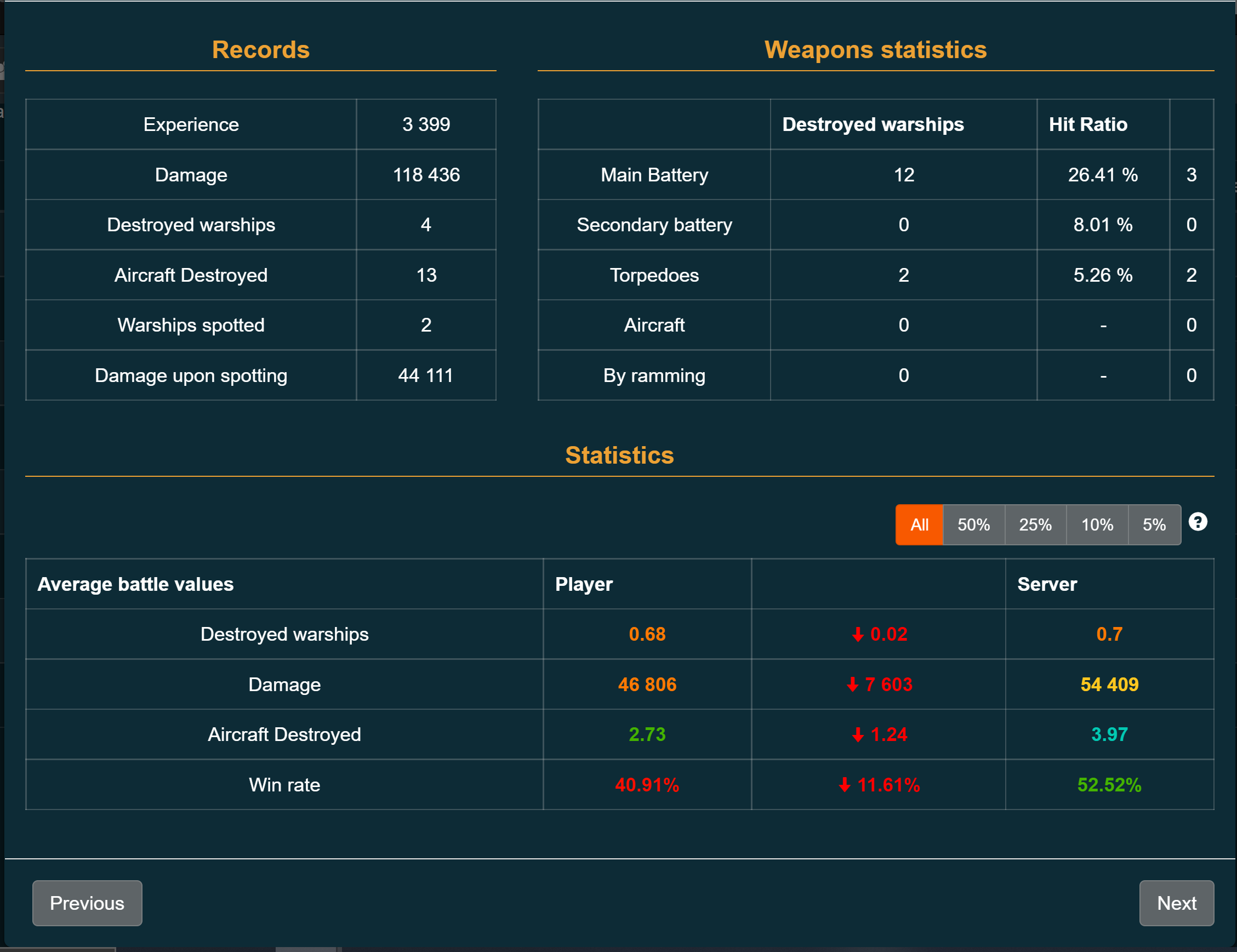Click the Torpedoes row label
Viewport: 1237px width, 952px height.
pyautogui.click(x=654, y=275)
